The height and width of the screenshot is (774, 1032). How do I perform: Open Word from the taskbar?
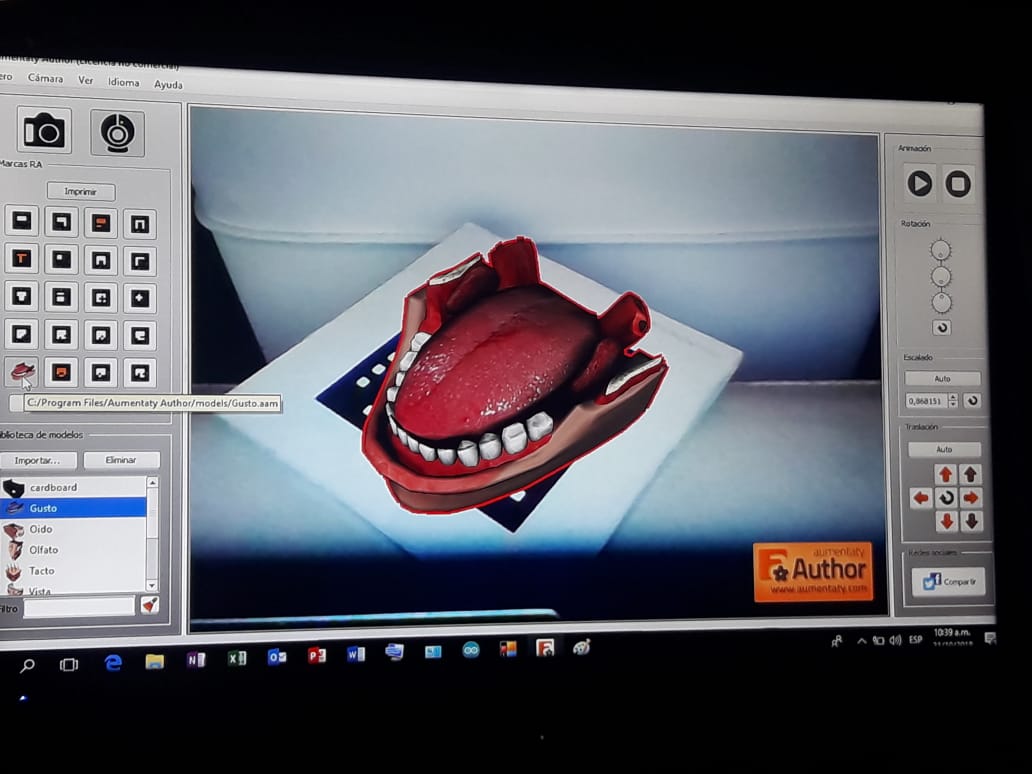click(x=355, y=654)
